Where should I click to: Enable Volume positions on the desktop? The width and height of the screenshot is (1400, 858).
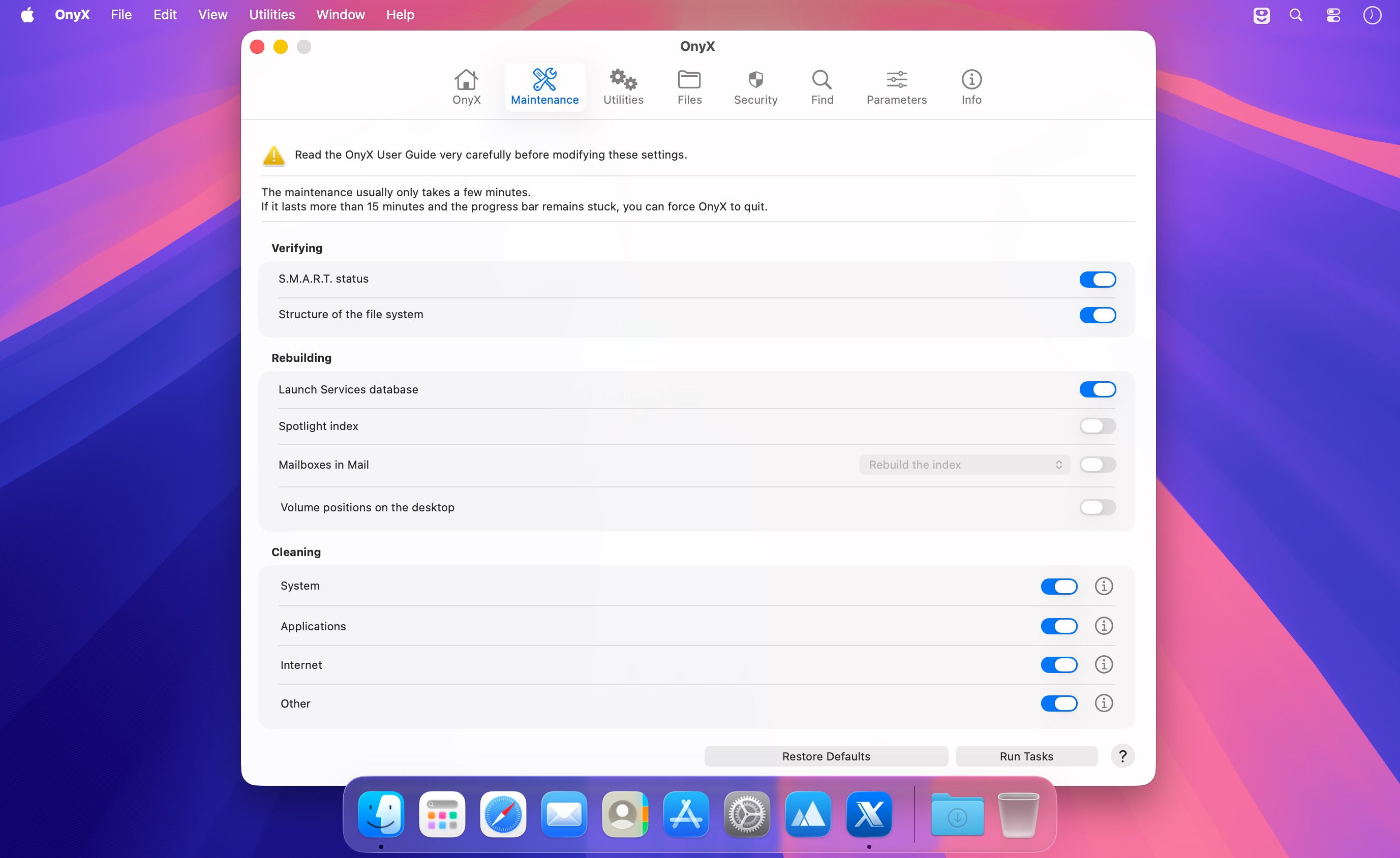tap(1097, 507)
